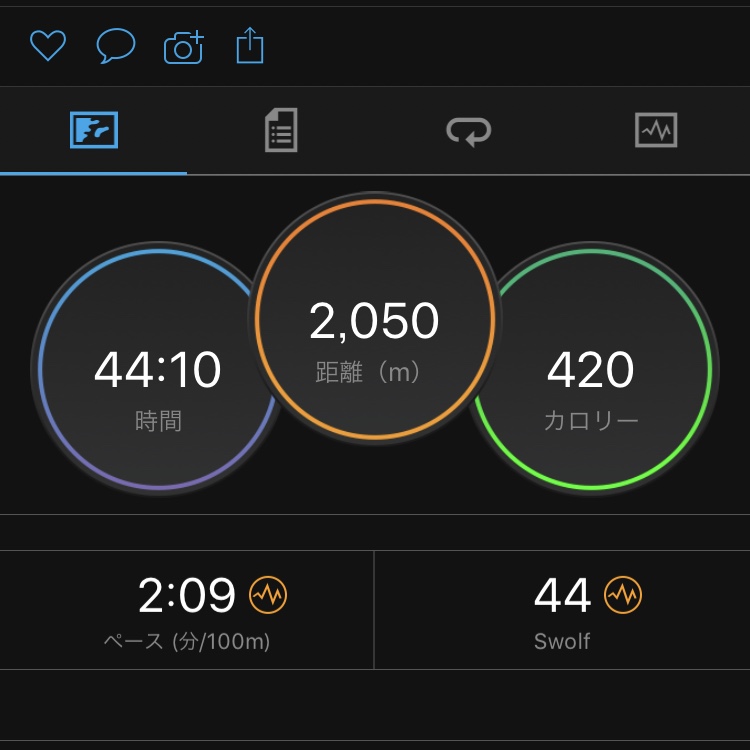Open Swolf chart icon beside 44
This screenshot has width=750, height=750.
[x=623, y=595]
